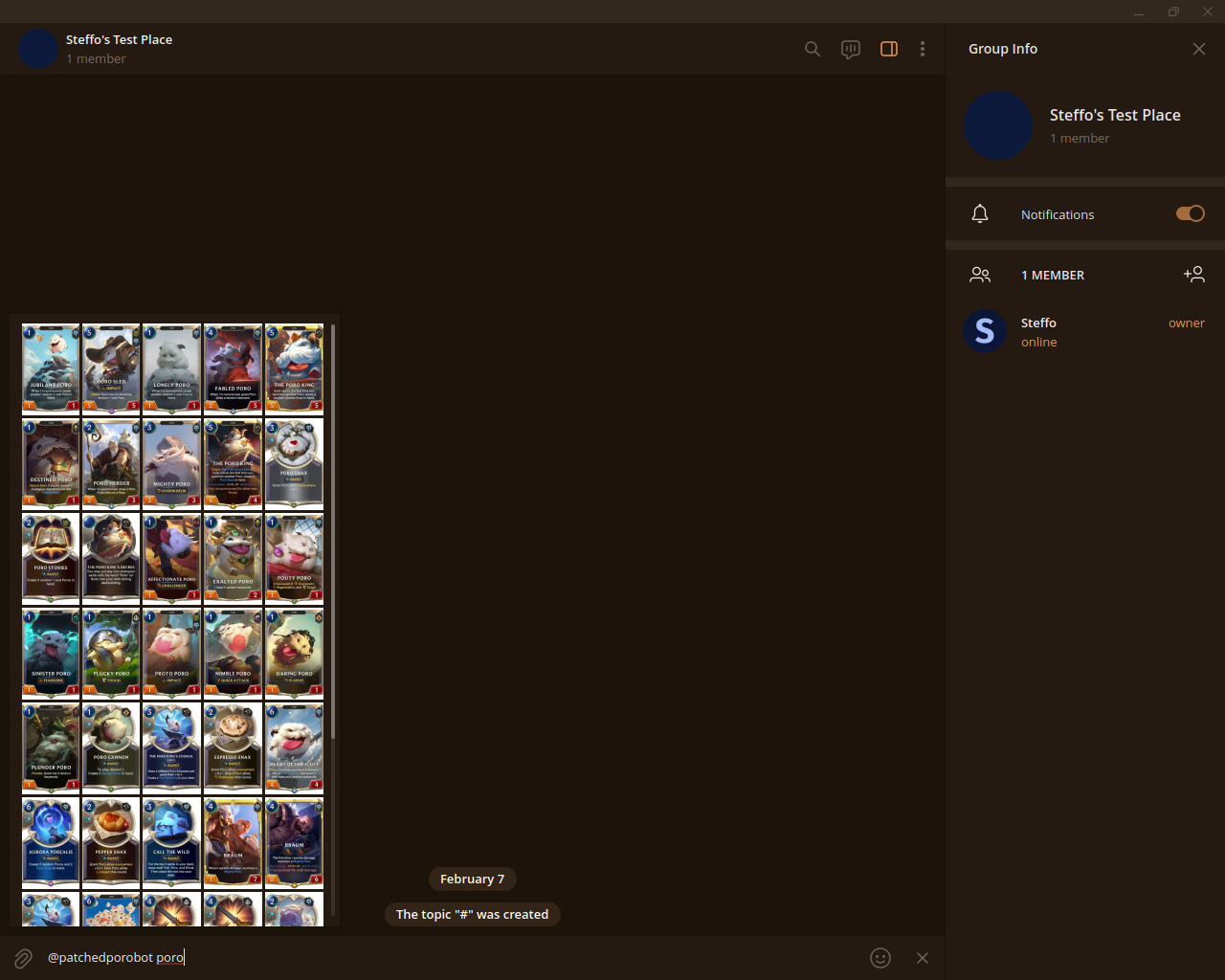Click the "1 MEMBER" section label

click(x=1053, y=275)
